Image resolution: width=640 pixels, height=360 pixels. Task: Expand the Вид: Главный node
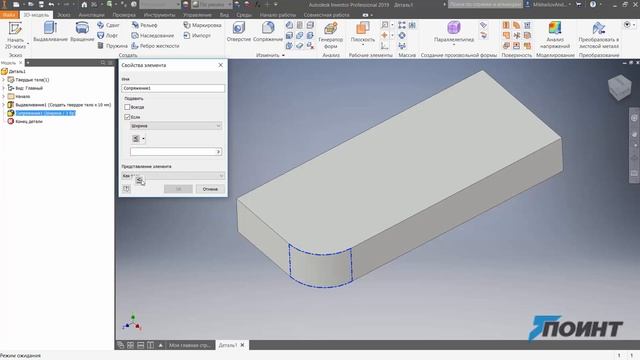click(x=4, y=88)
